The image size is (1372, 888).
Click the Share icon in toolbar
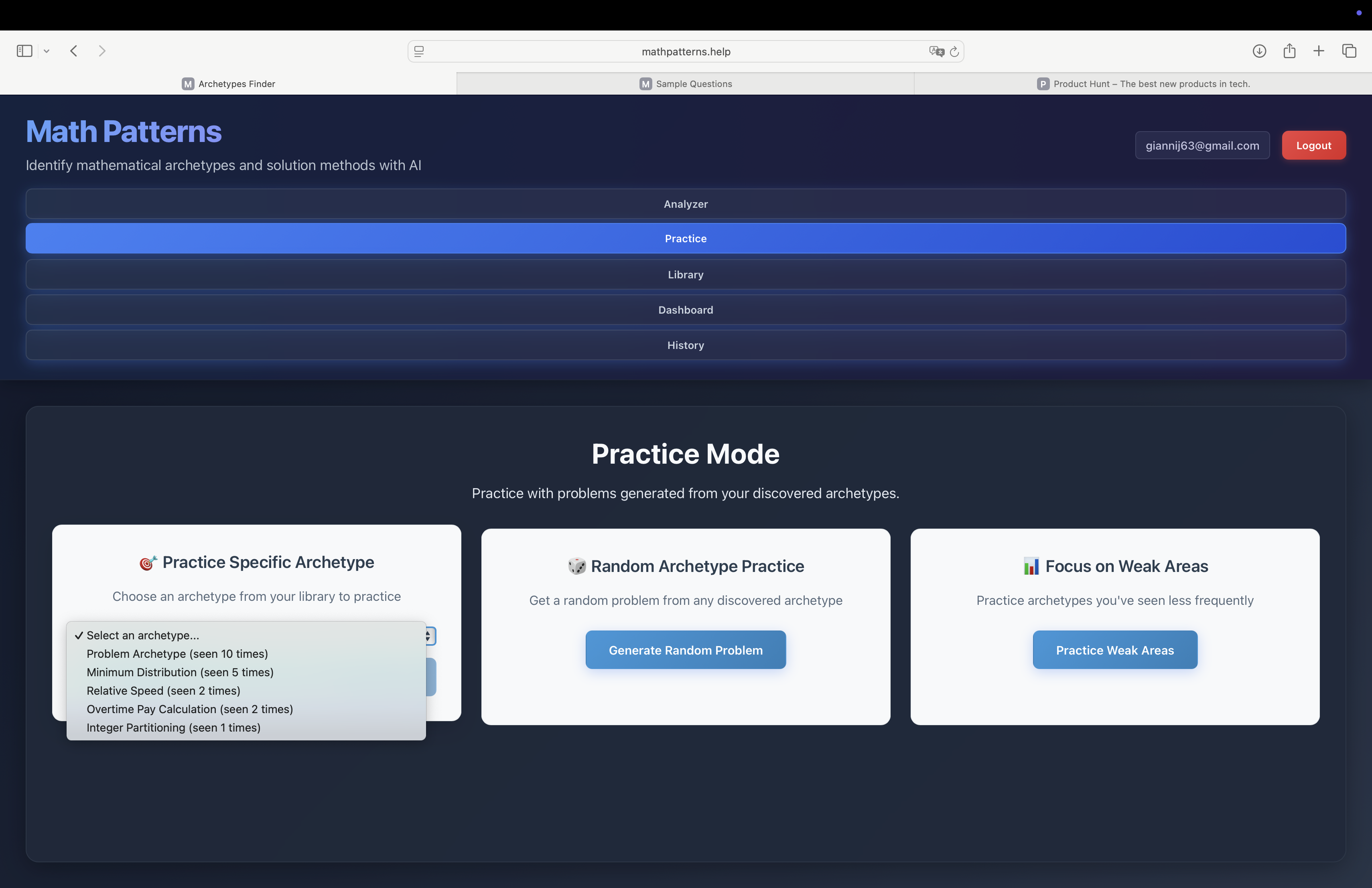pyautogui.click(x=1290, y=51)
